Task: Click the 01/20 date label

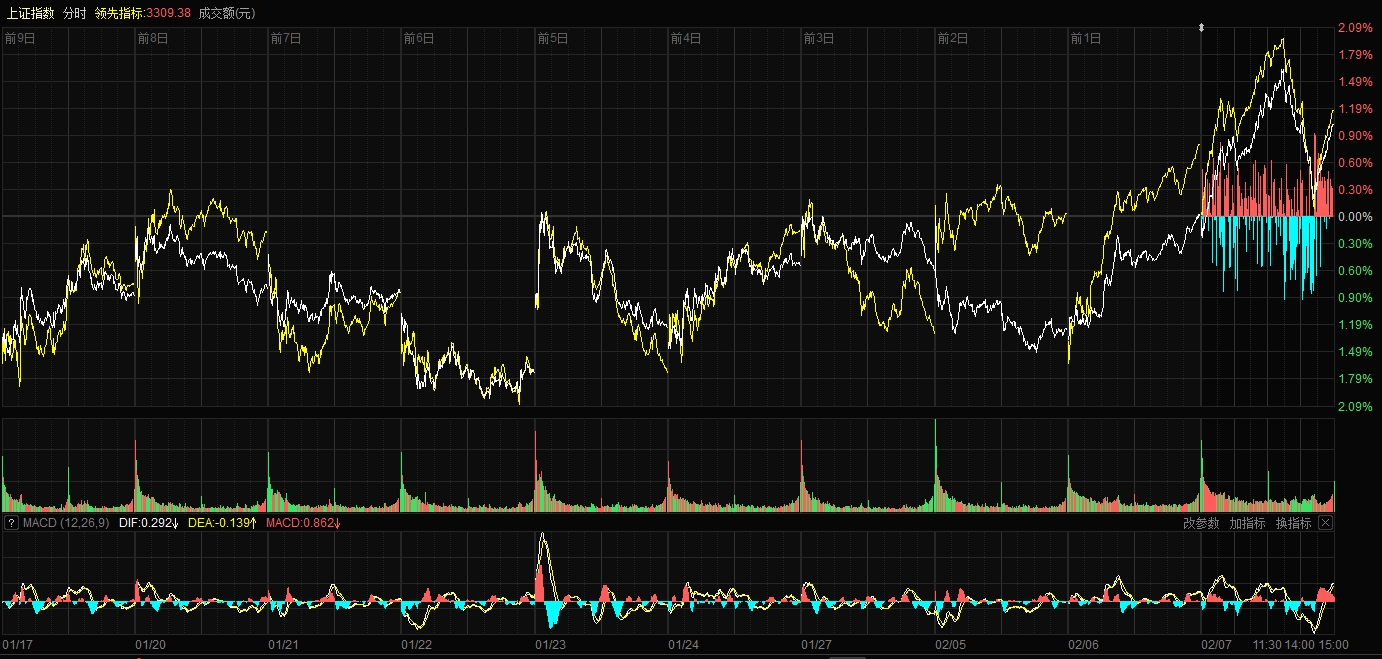Action: click(151, 645)
